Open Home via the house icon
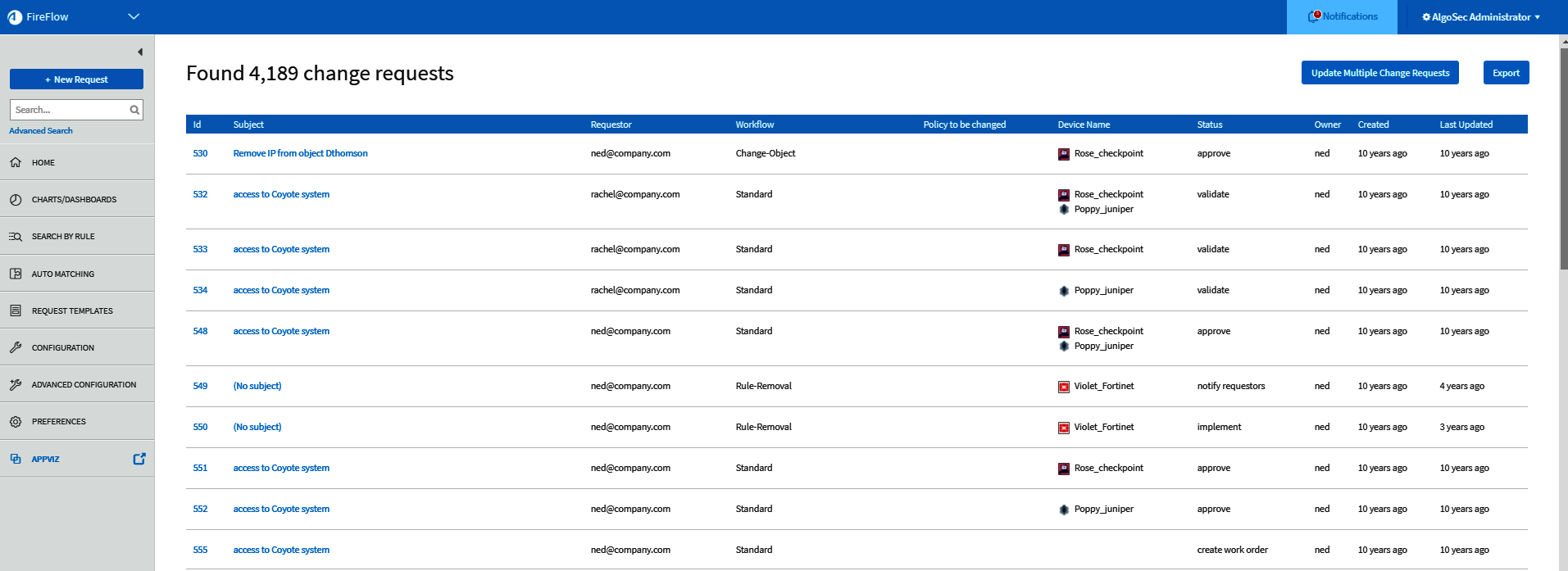Viewport: 1568px width, 571px height. click(16, 162)
